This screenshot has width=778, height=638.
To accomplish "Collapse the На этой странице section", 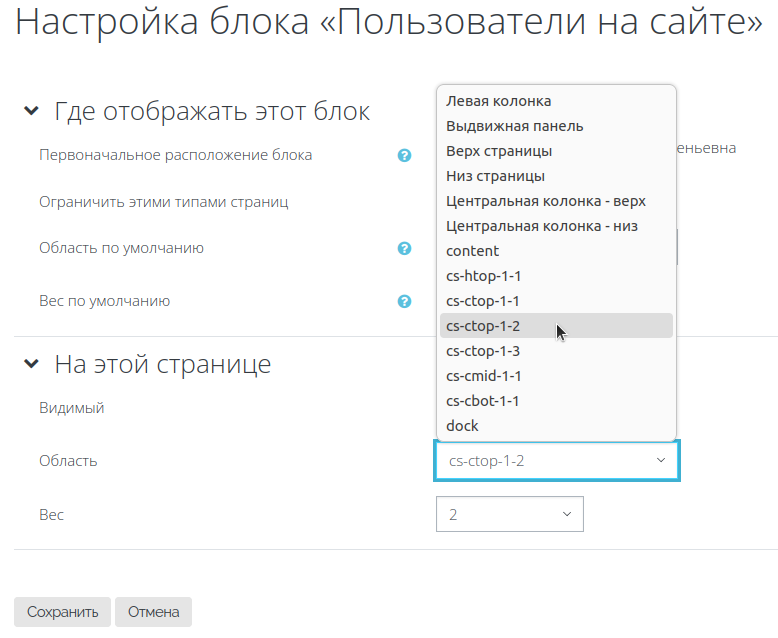I will 31,364.
